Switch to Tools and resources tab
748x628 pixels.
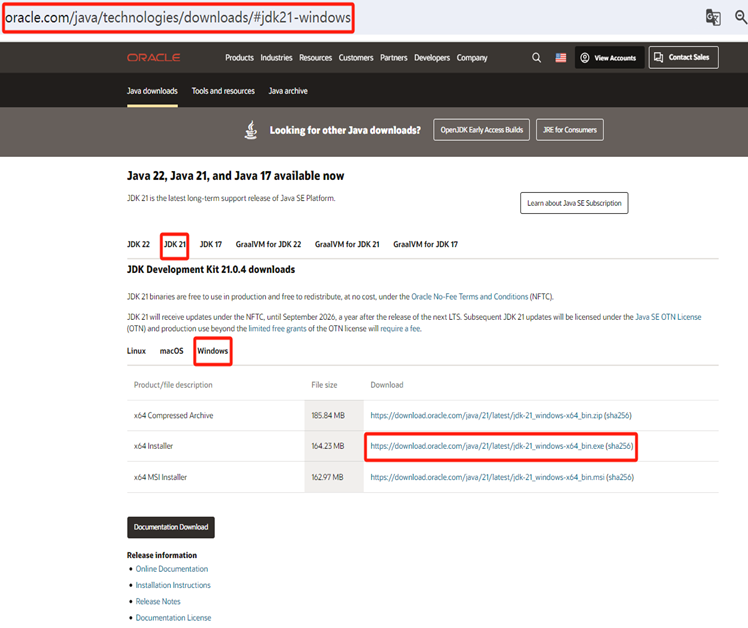pos(223,91)
